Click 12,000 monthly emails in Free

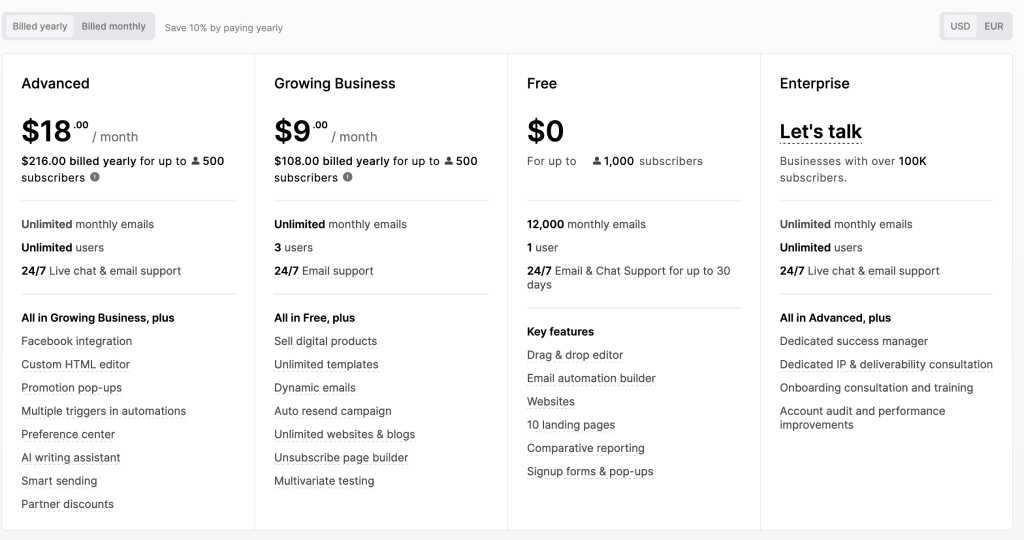(586, 224)
